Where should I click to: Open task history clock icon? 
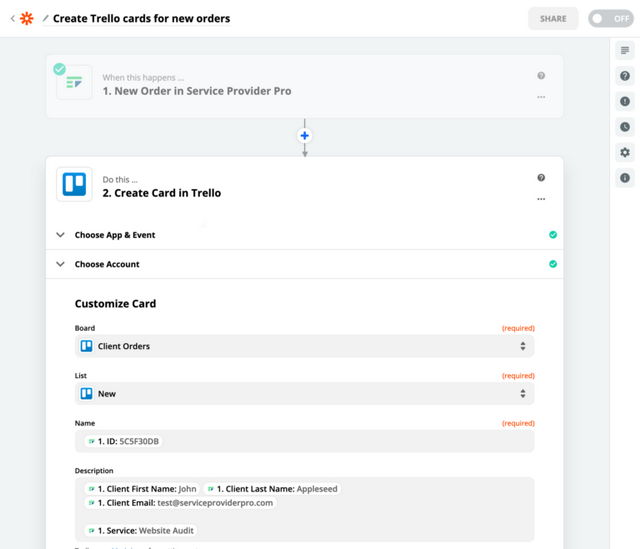(x=625, y=127)
